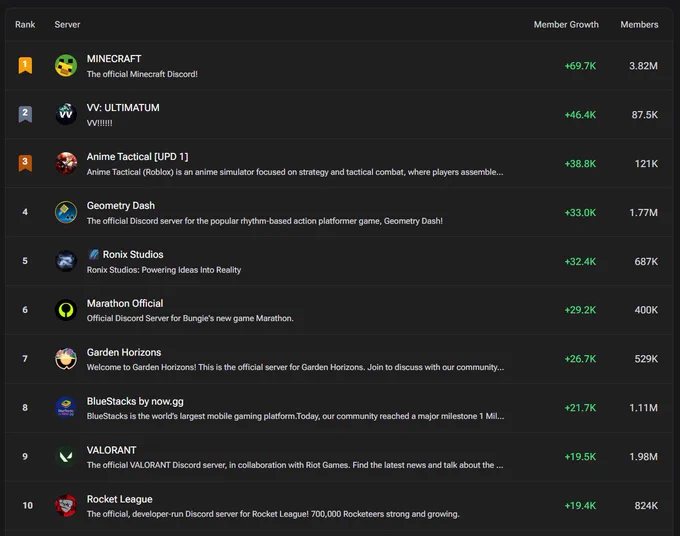
Task: Click the 121K members count
Action: pyautogui.click(x=646, y=164)
